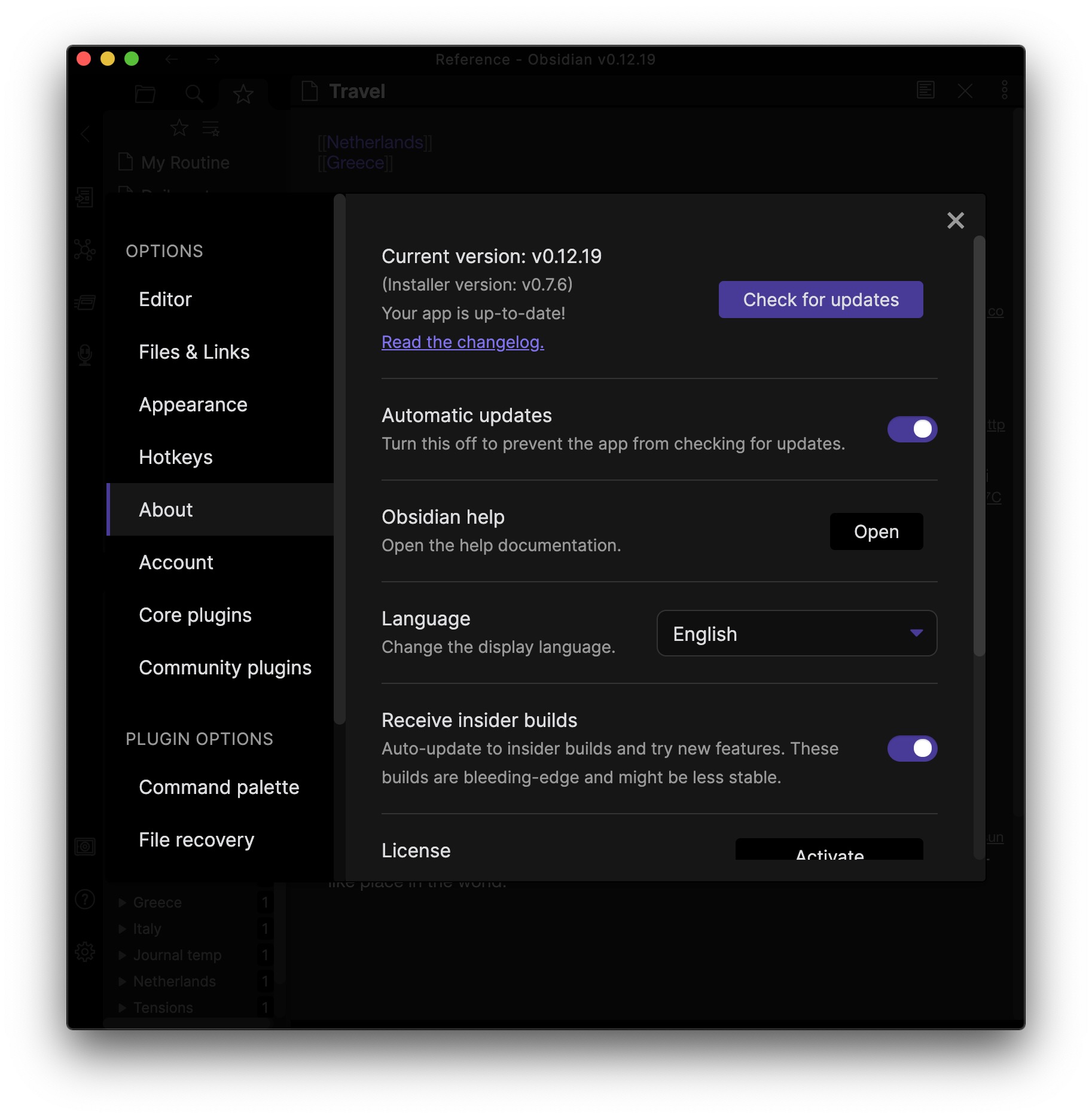Open the Hotkeys settings section

(220, 457)
